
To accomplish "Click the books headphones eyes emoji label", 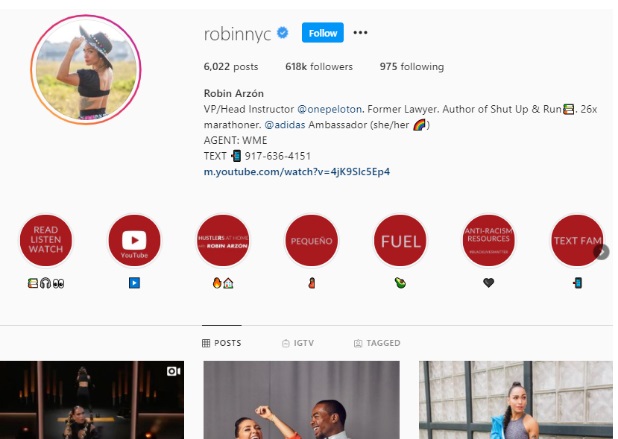I will pyautogui.click(x=46, y=283).
